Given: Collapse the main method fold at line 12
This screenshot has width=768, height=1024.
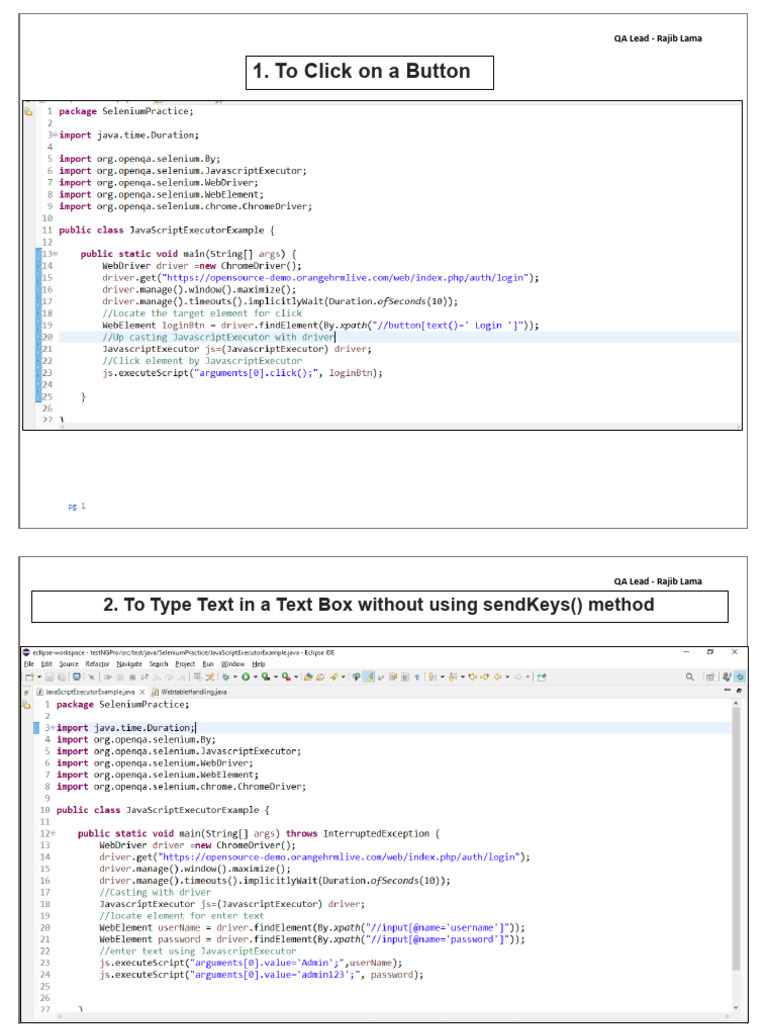Looking at the screenshot, I should pos(53,833).
